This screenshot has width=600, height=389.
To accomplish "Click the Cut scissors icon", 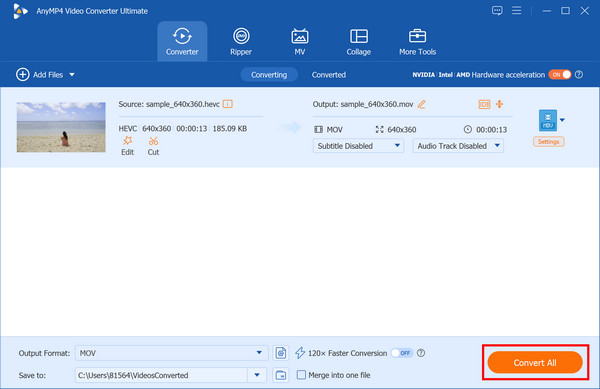I will click(x=153, y=141).
